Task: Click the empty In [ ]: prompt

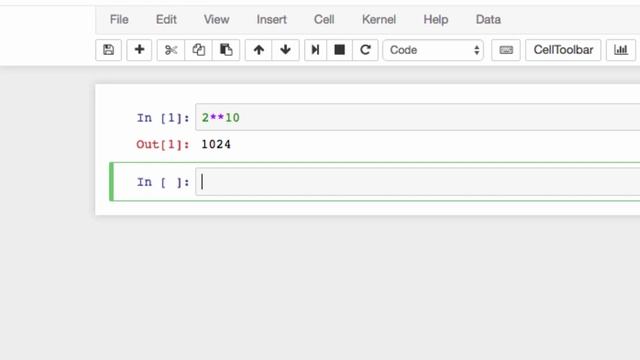Action: point(163,182)
